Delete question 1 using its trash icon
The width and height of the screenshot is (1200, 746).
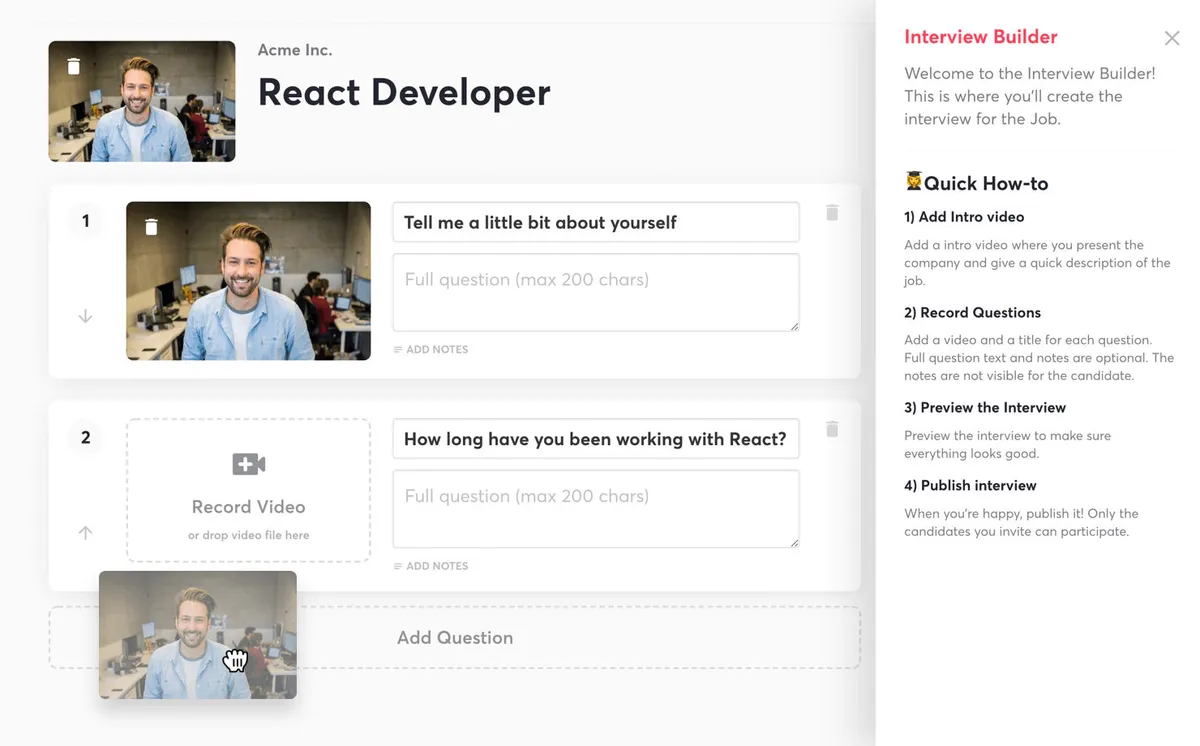pos(831,213)
